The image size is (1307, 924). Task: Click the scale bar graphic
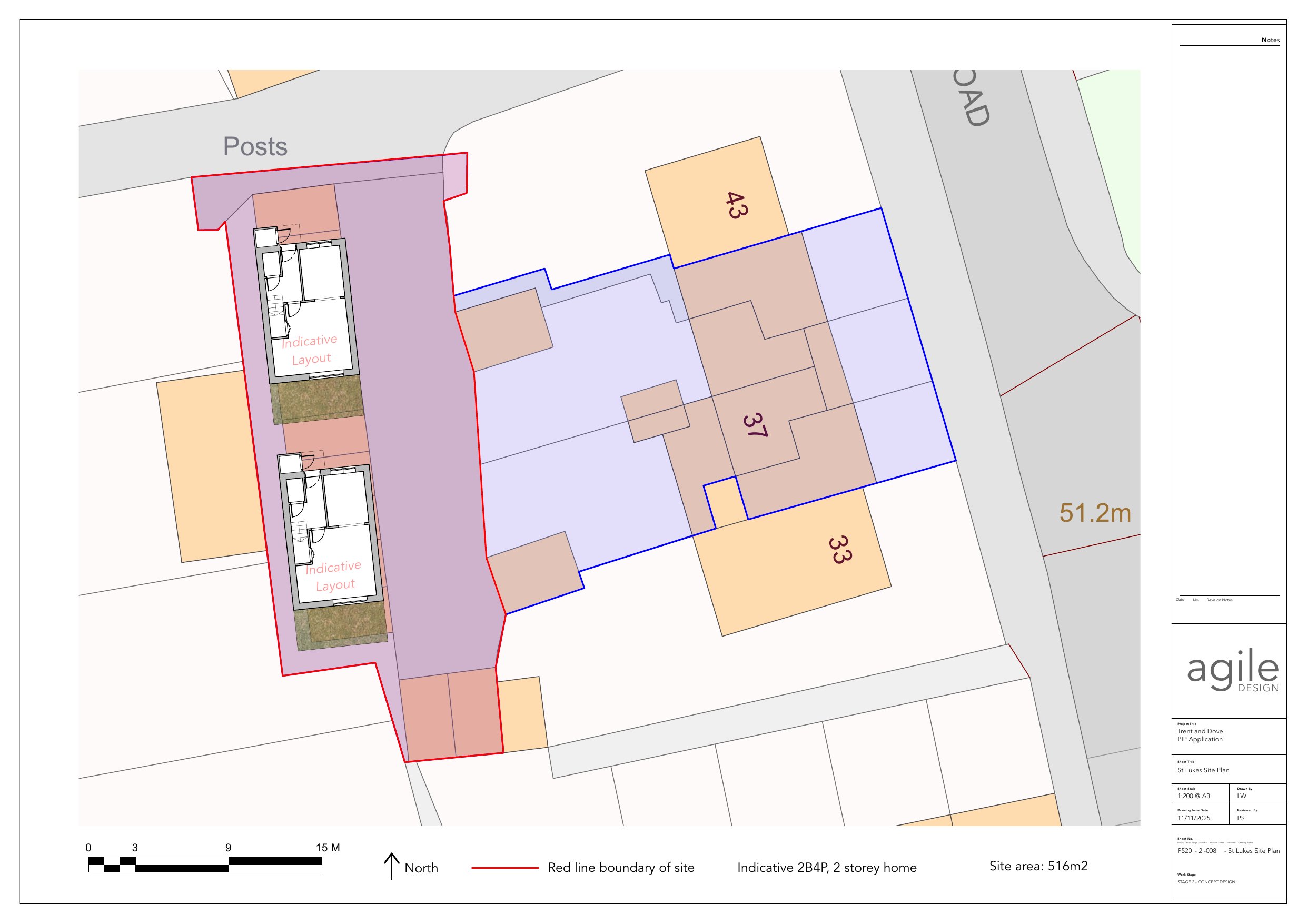coord(205,864)
